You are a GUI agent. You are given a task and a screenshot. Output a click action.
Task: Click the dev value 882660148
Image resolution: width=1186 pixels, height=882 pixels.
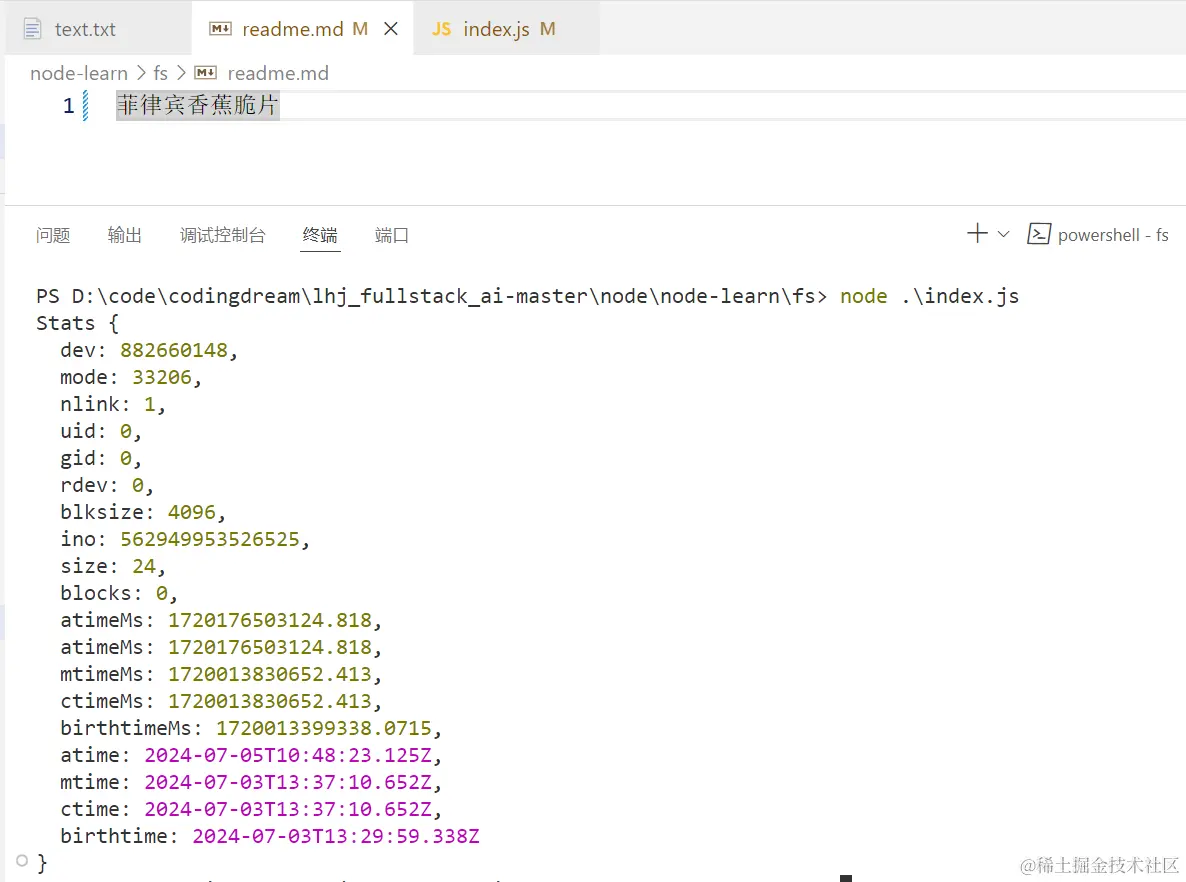pos(173,350)
